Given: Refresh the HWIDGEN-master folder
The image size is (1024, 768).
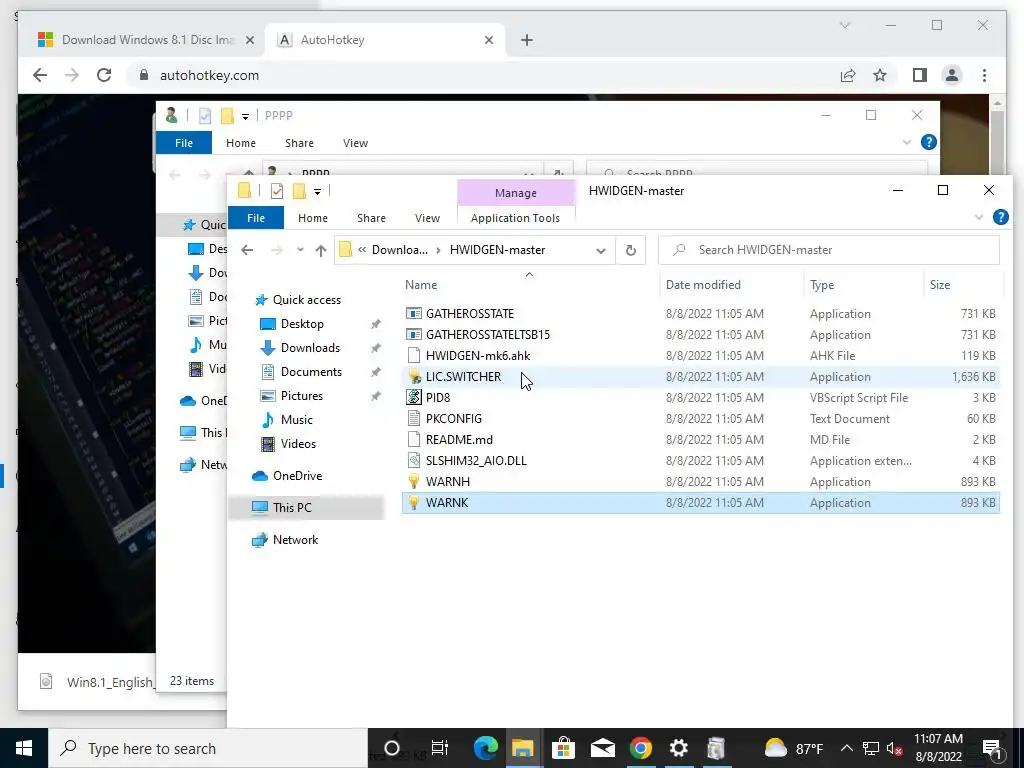Looking at the screenshot, I should click(x=630, y=250).
